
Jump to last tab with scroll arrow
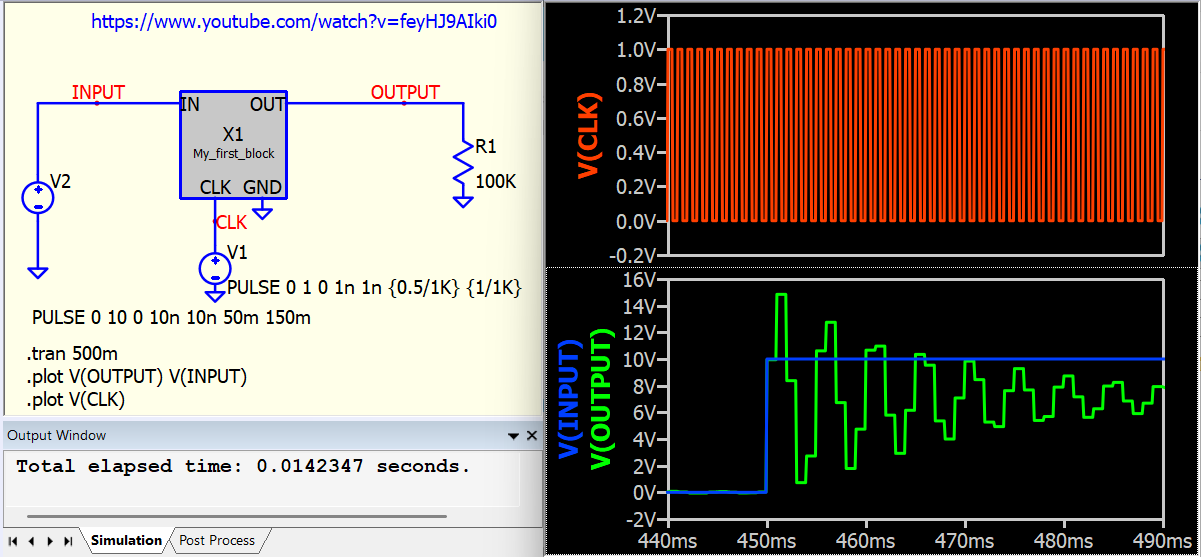[68, 541]
